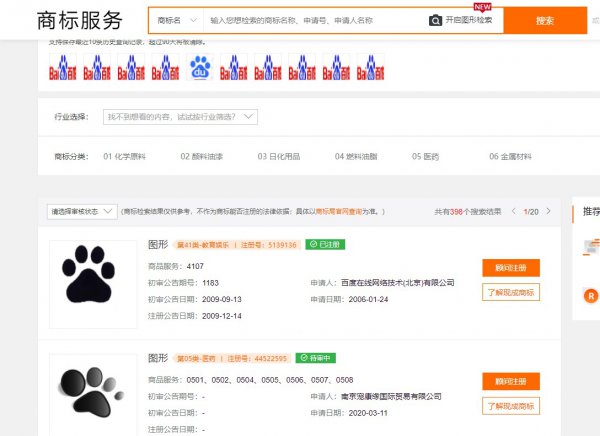The image size is (600, 436).
Task: Click application date 2006-01-24
Action: (x=368, y=299)
